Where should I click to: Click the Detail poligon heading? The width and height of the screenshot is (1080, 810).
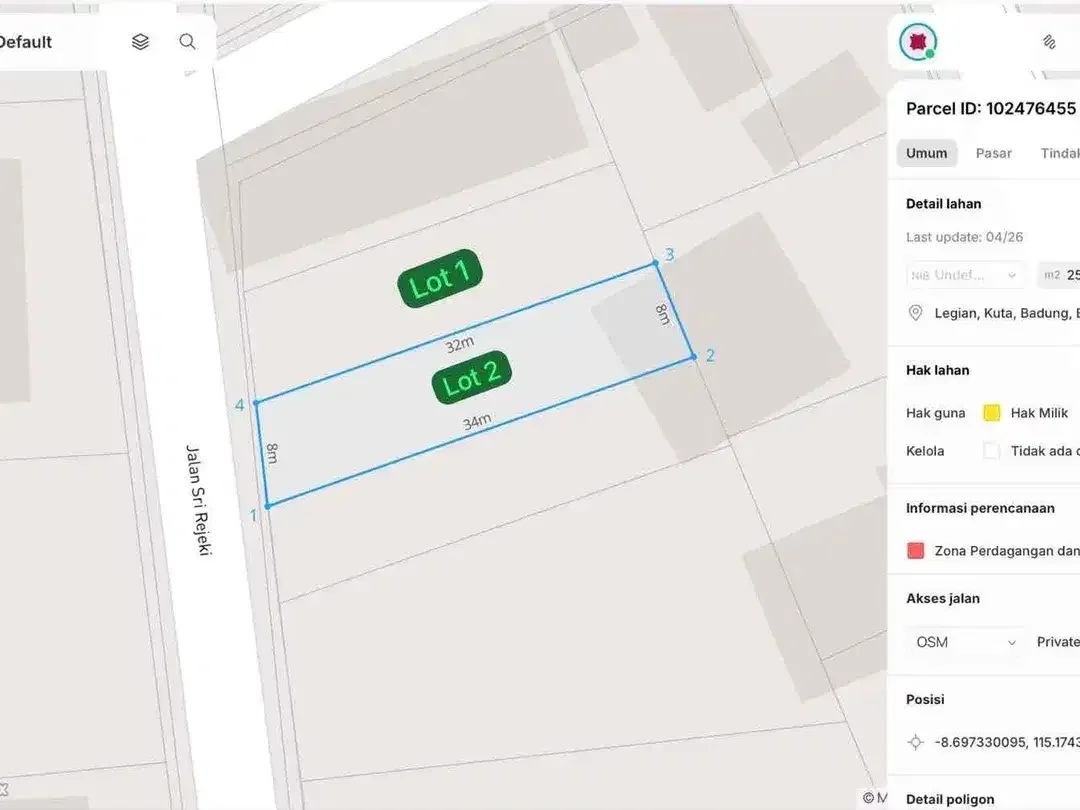[x=950, y=800]
